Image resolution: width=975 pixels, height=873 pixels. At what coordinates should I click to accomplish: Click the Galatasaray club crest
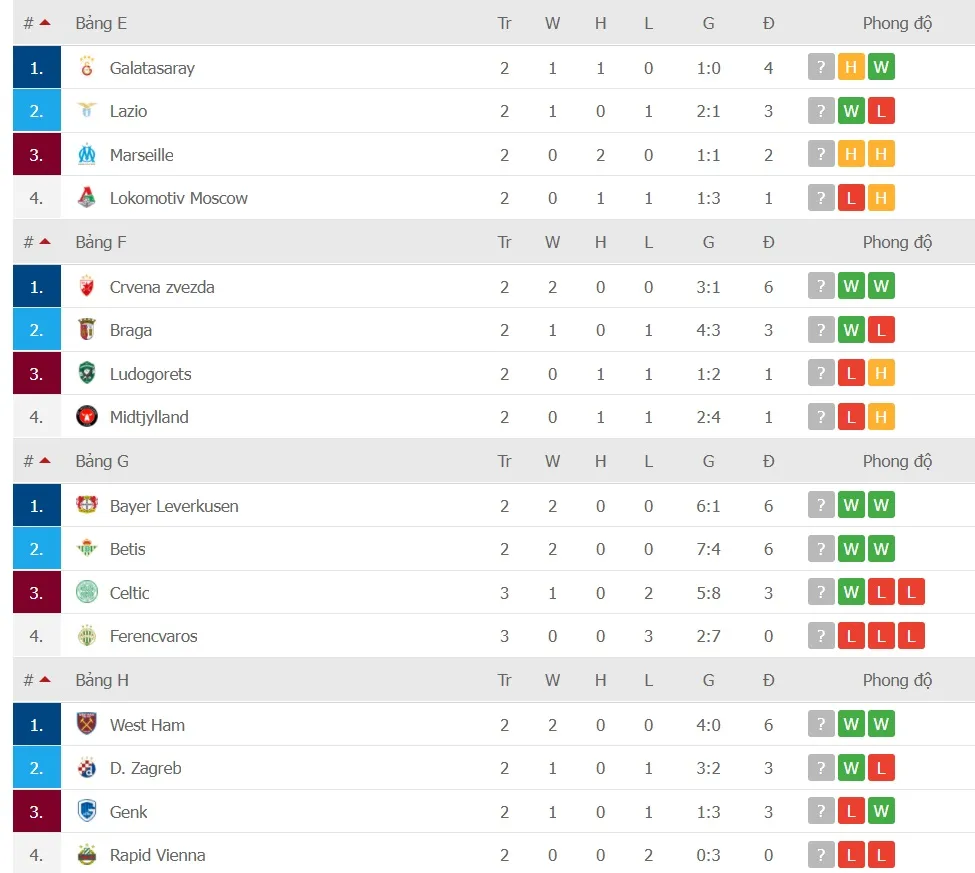click(x=85, y=68)
